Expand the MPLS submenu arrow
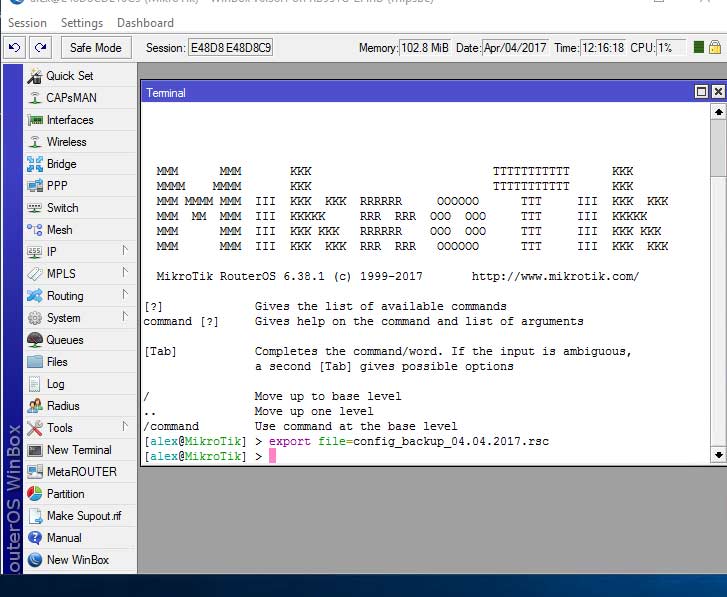This screenshot has width=727, height=597. coord(125,273)
